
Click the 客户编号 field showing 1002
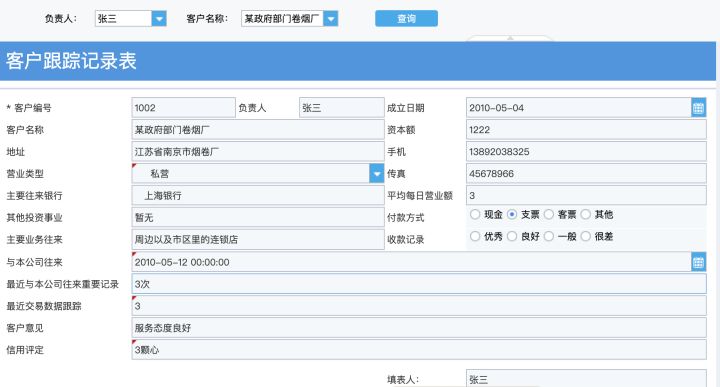(184, 108)
